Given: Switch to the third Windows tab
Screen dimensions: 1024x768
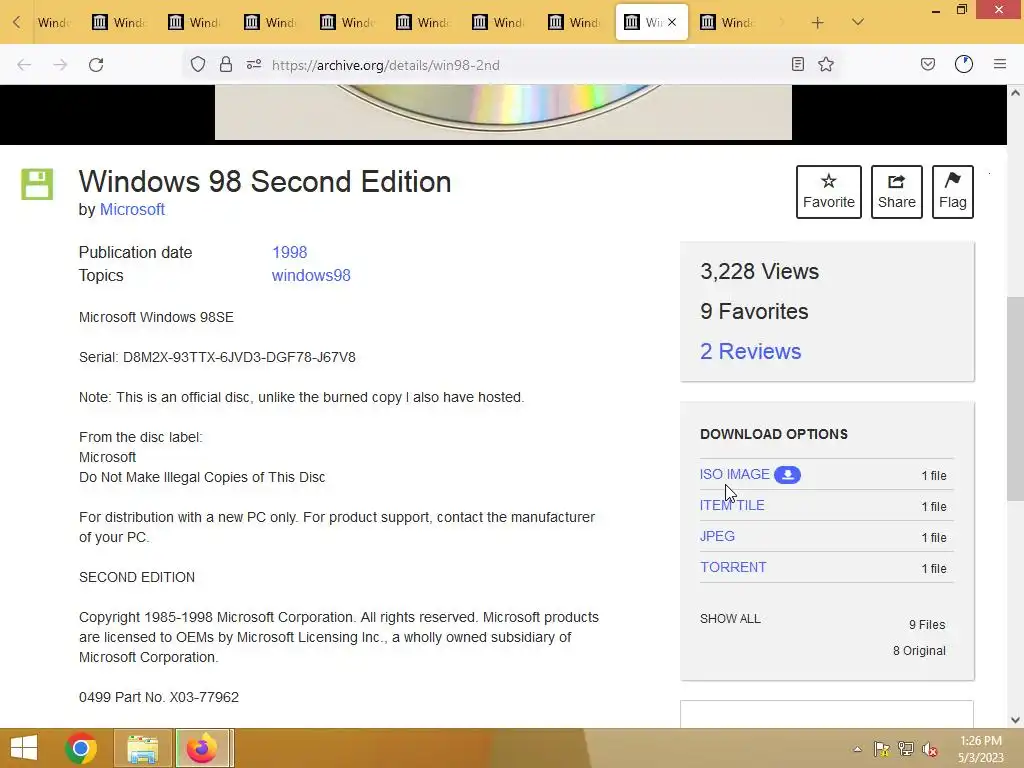Looking at the screenshot, I should tap(195, 23).
